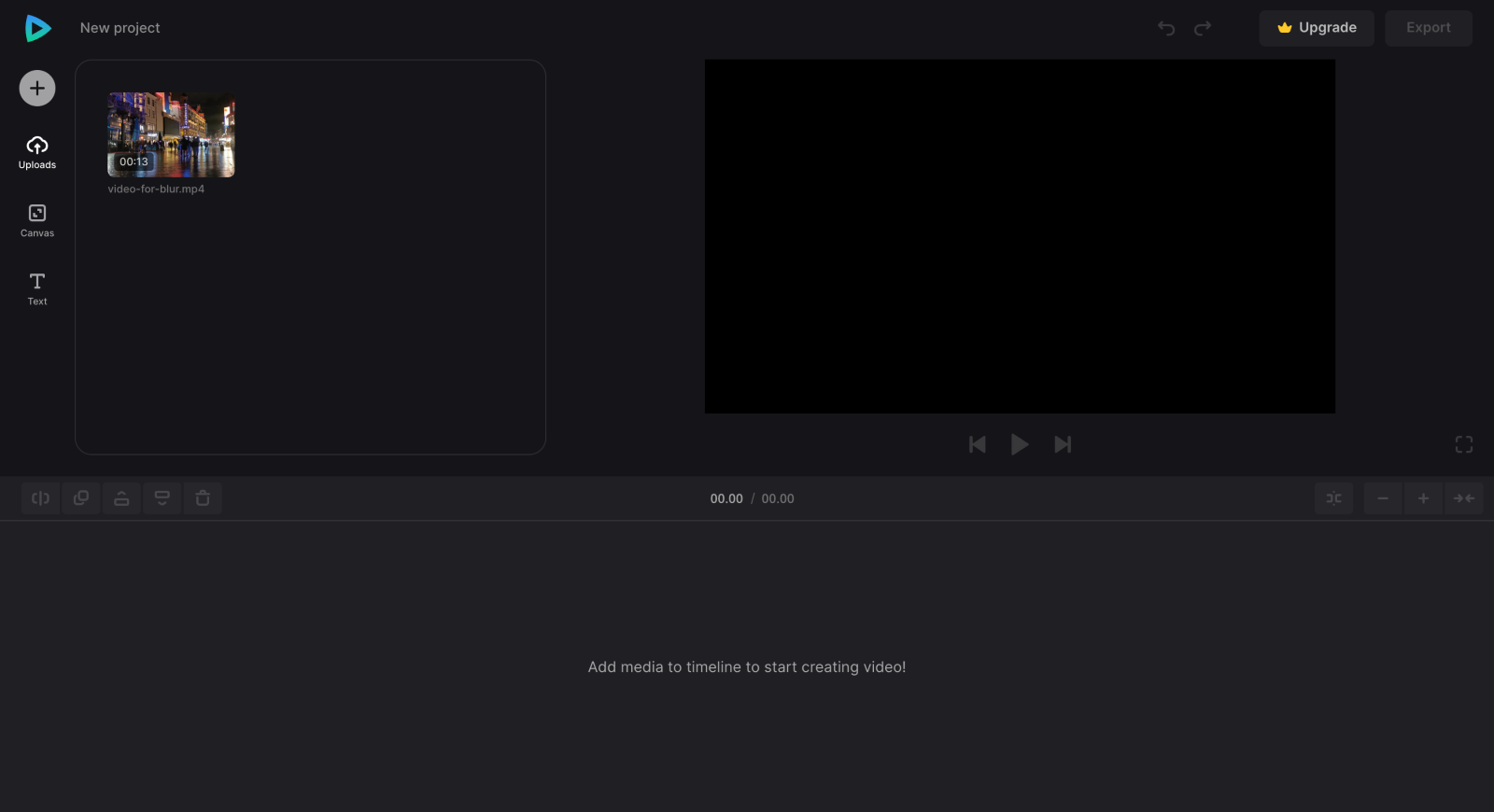This screenshot has height=812, width=1494.
Task: Click the Delete trash icon
Action: point(203,498)
